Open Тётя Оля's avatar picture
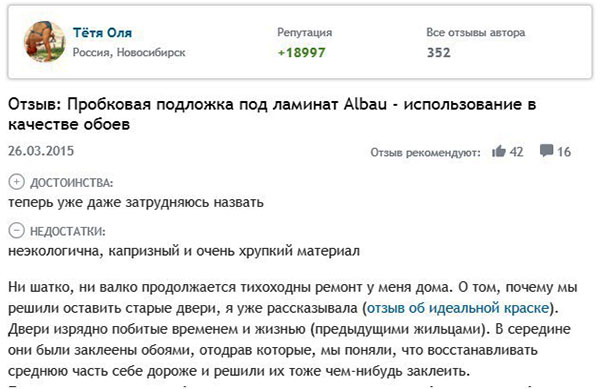600x389 pixels. 44,41
